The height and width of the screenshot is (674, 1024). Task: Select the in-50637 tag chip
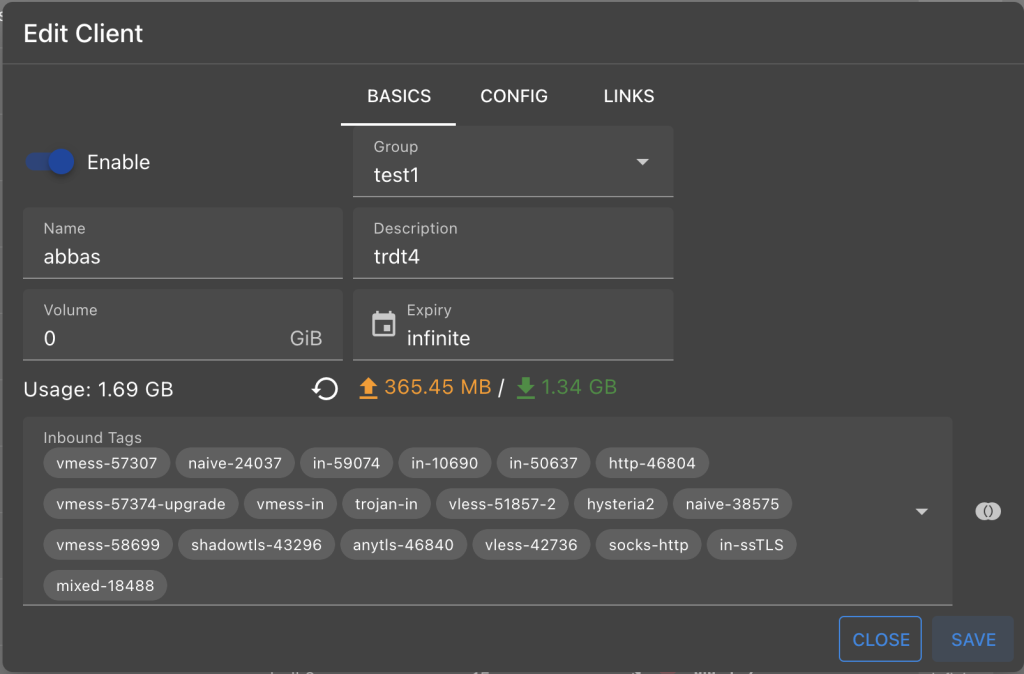tap(543, 463)
